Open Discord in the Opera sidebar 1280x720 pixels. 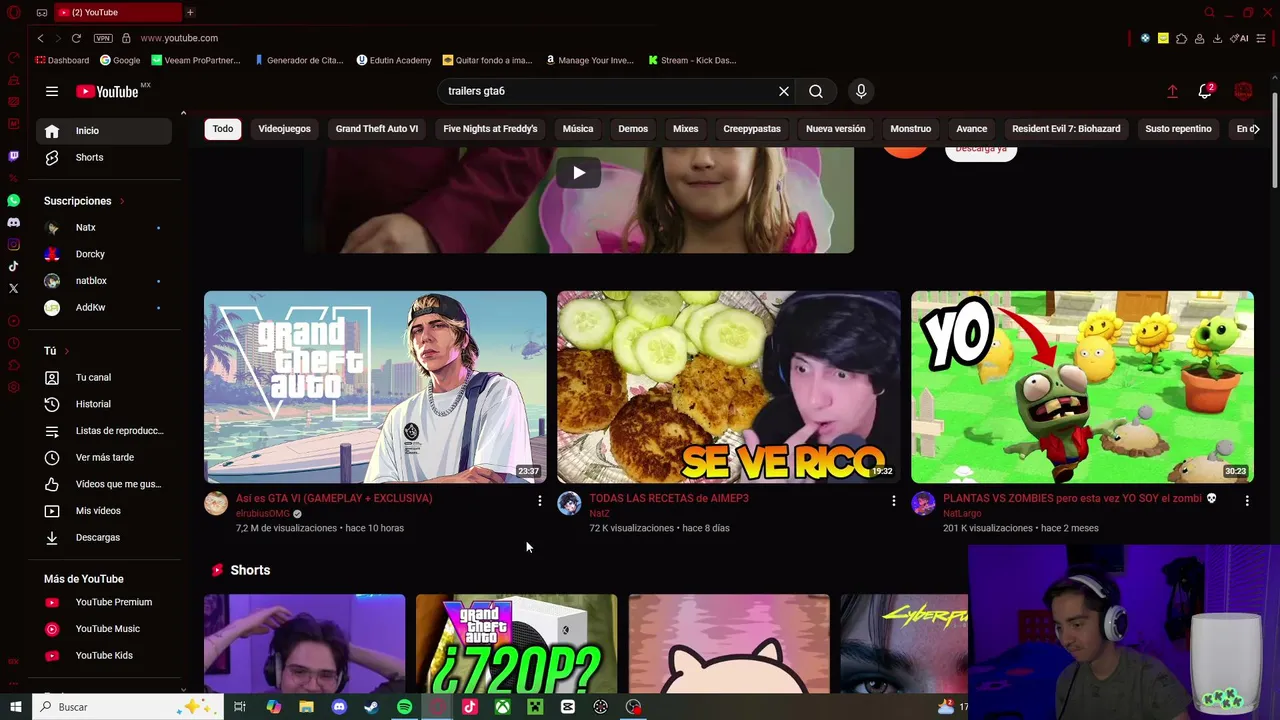[x=13, y=222]
